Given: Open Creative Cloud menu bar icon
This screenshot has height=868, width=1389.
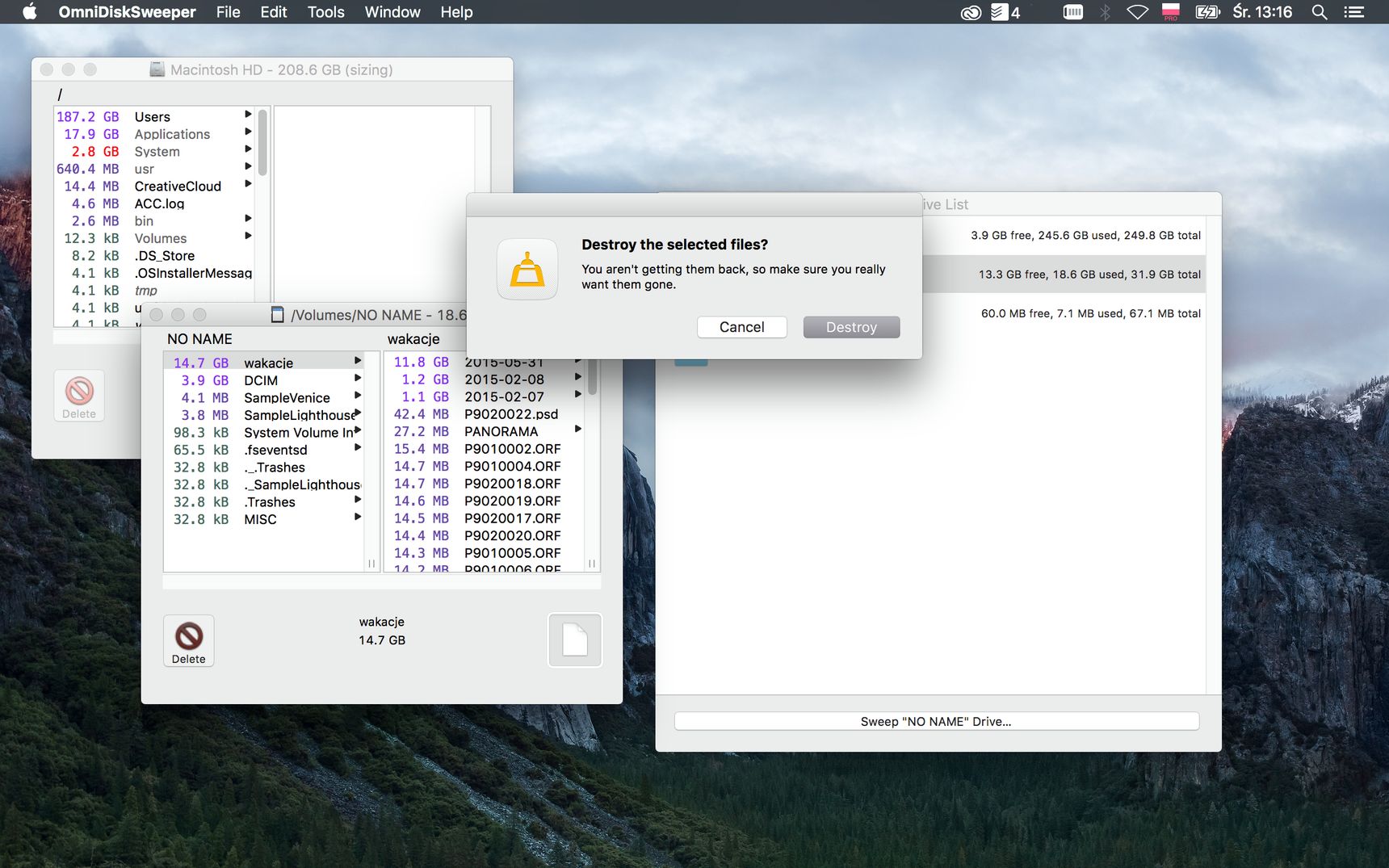Looking at the screenshot, I should 971,12.
